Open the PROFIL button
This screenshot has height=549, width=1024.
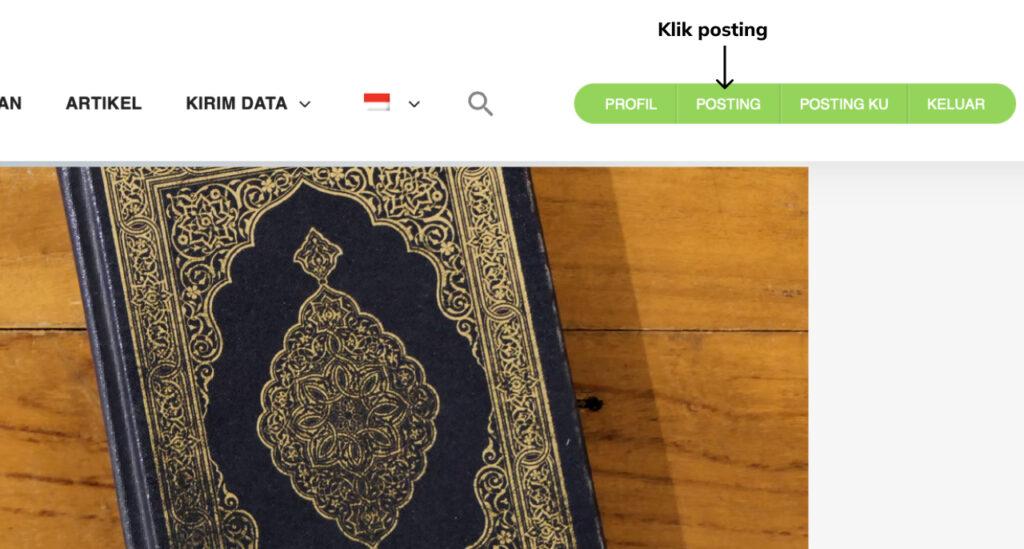pos(630,104)
